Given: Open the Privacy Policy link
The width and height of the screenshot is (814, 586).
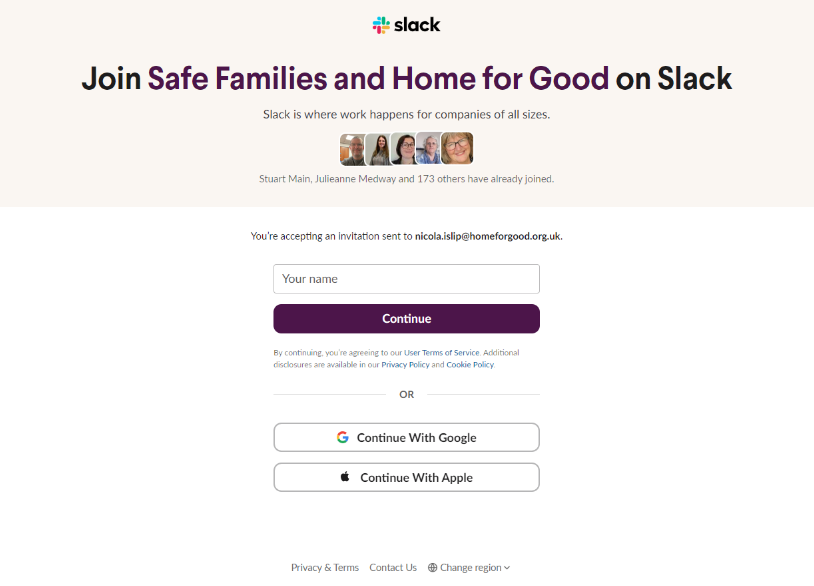Looking at the screenshot, I should click(x=405, y=365).
